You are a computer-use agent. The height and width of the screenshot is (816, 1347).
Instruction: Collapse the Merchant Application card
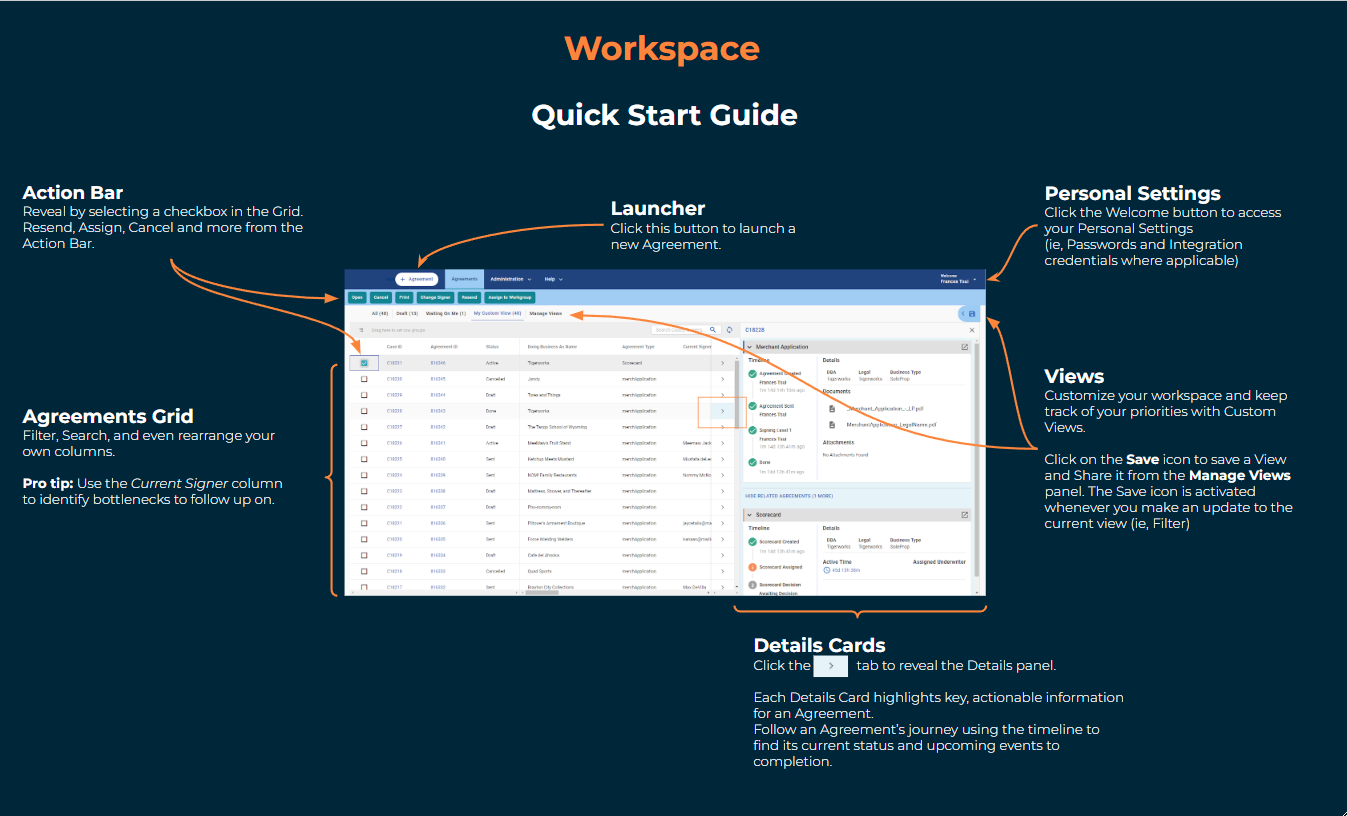[751, 347]
